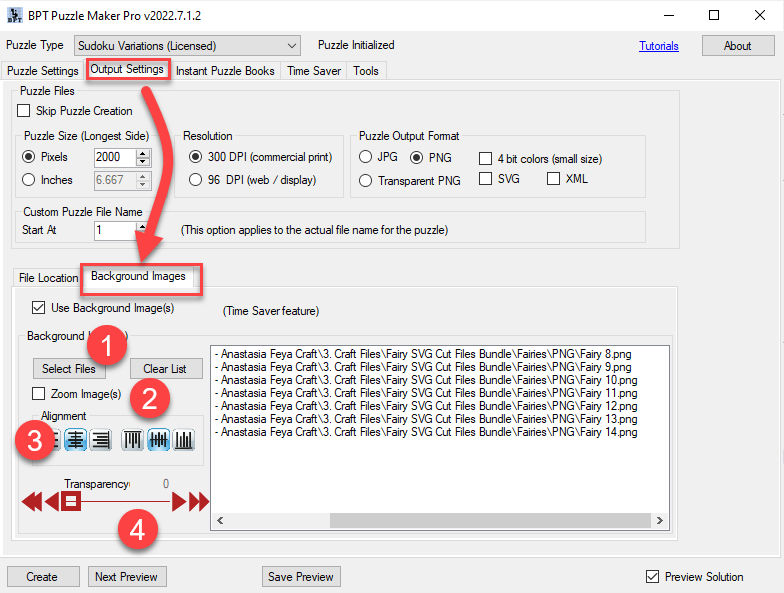Switch to Instant Puzzle Books tab
Screen dimensions: 784x593
[x=225, y=71]
